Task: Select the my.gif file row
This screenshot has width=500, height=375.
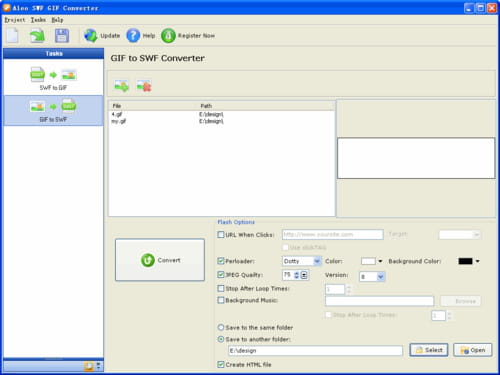Action: tap(221, 121)
